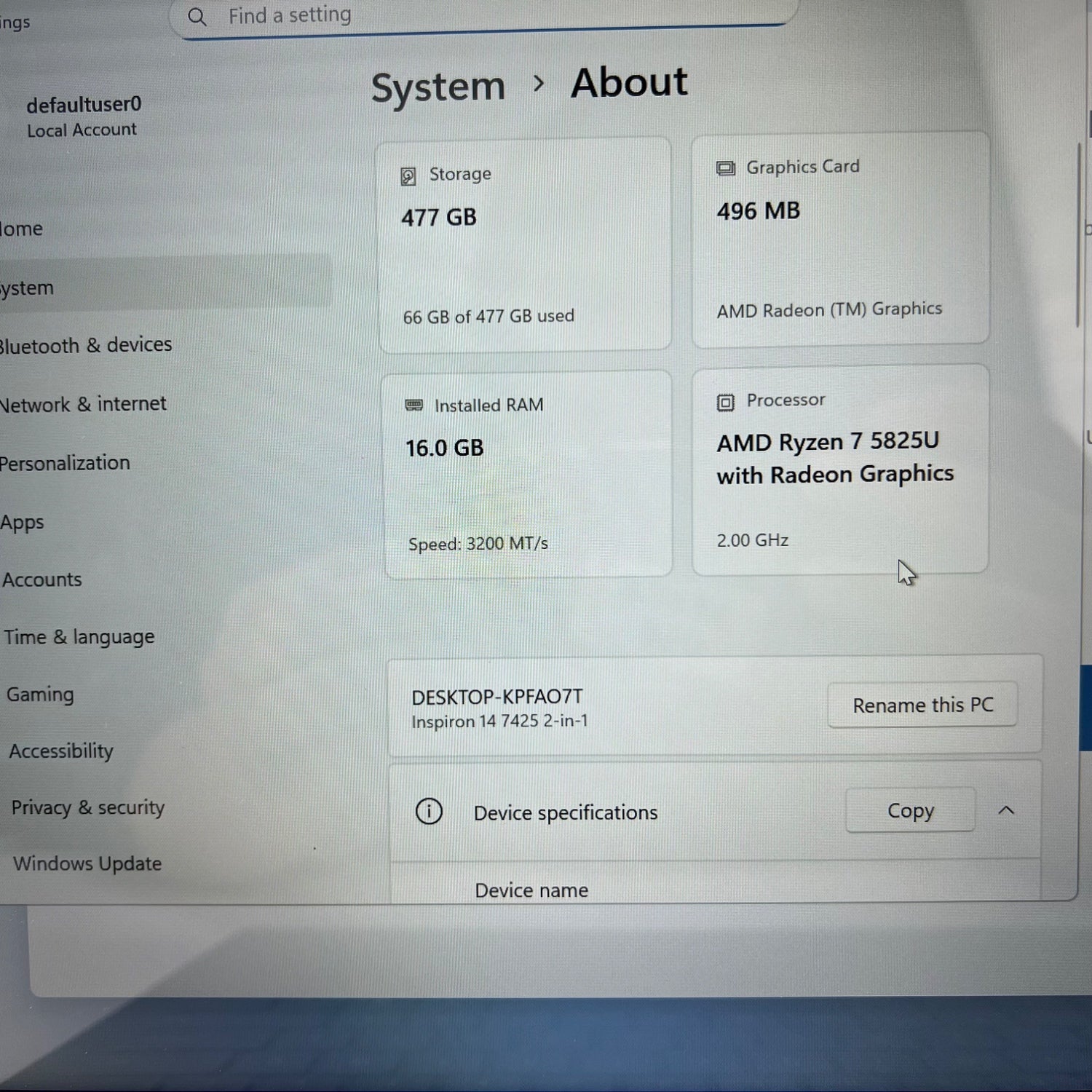Open Windows Update settings
Image resolution: width=1092 pixels, height=1092 pixels.
[87, 863]
